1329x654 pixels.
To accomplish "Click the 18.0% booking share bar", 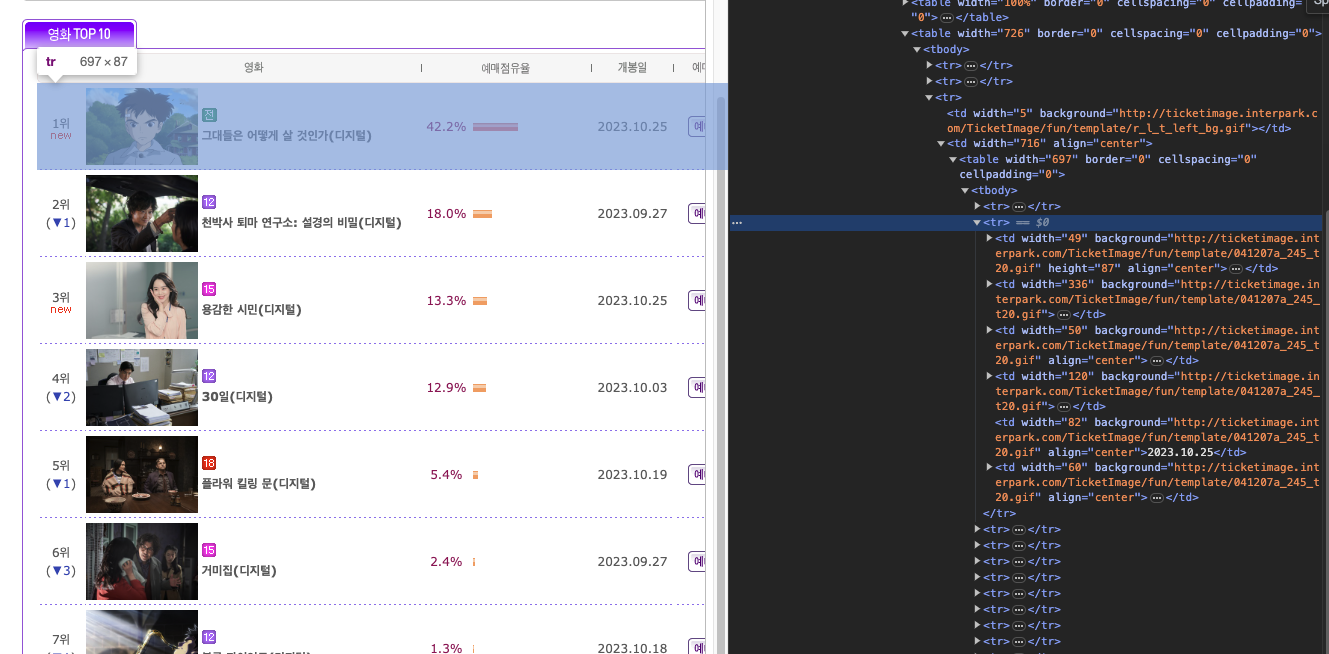I will (x=483, y=214).
